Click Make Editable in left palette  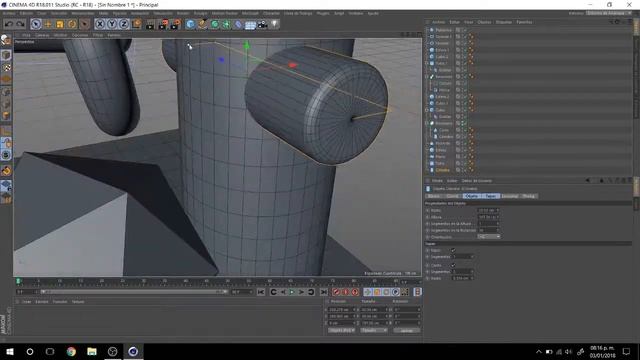tap(6, 40)
